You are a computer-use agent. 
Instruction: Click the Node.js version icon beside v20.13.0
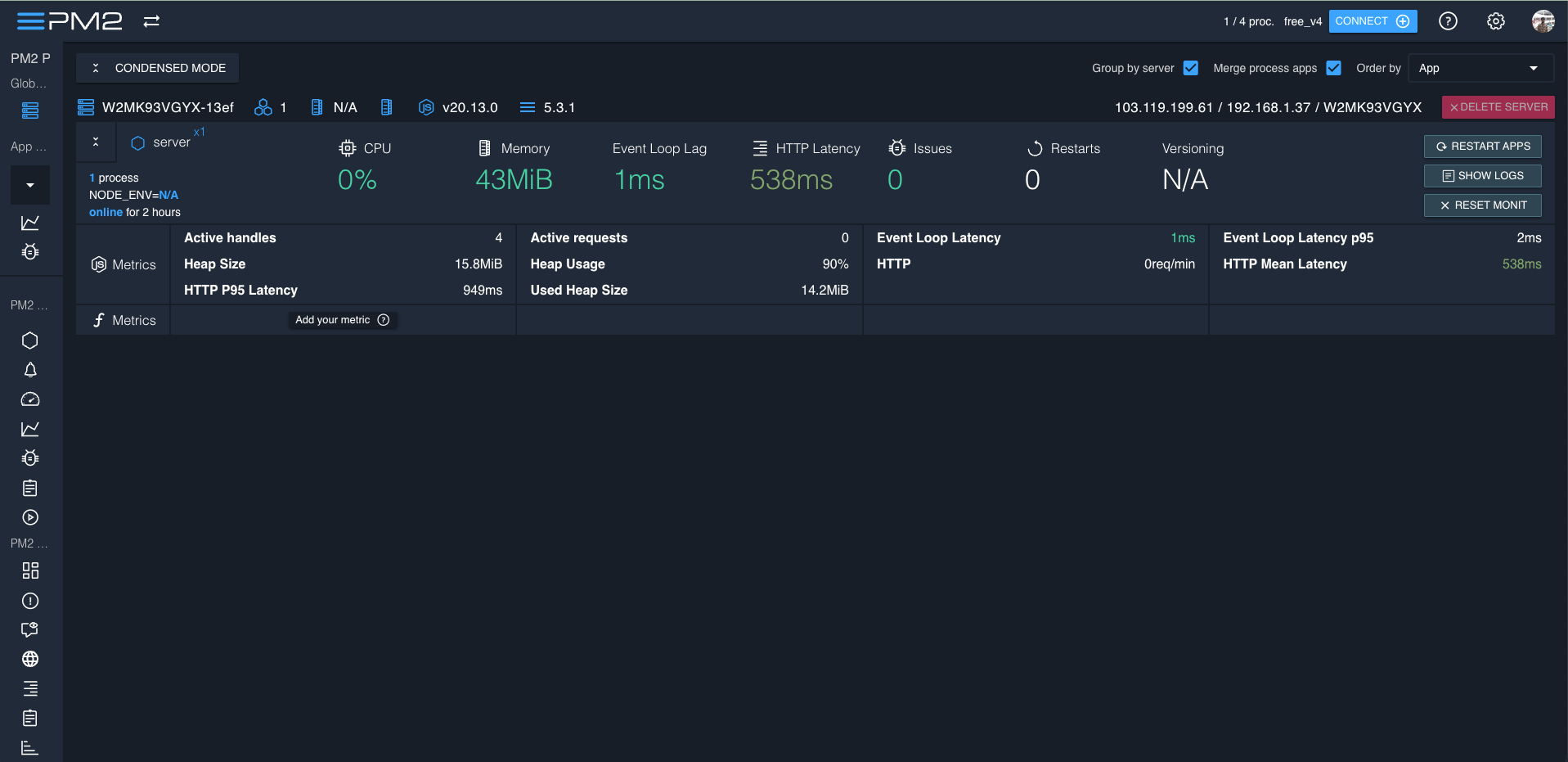(426, 107)
